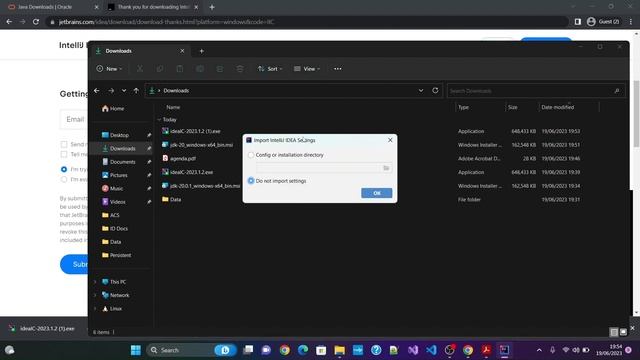This screenshot has height=360, width=640.
Task: Reload the JetBrains page in Chrome
Action: tap(36, 22)
